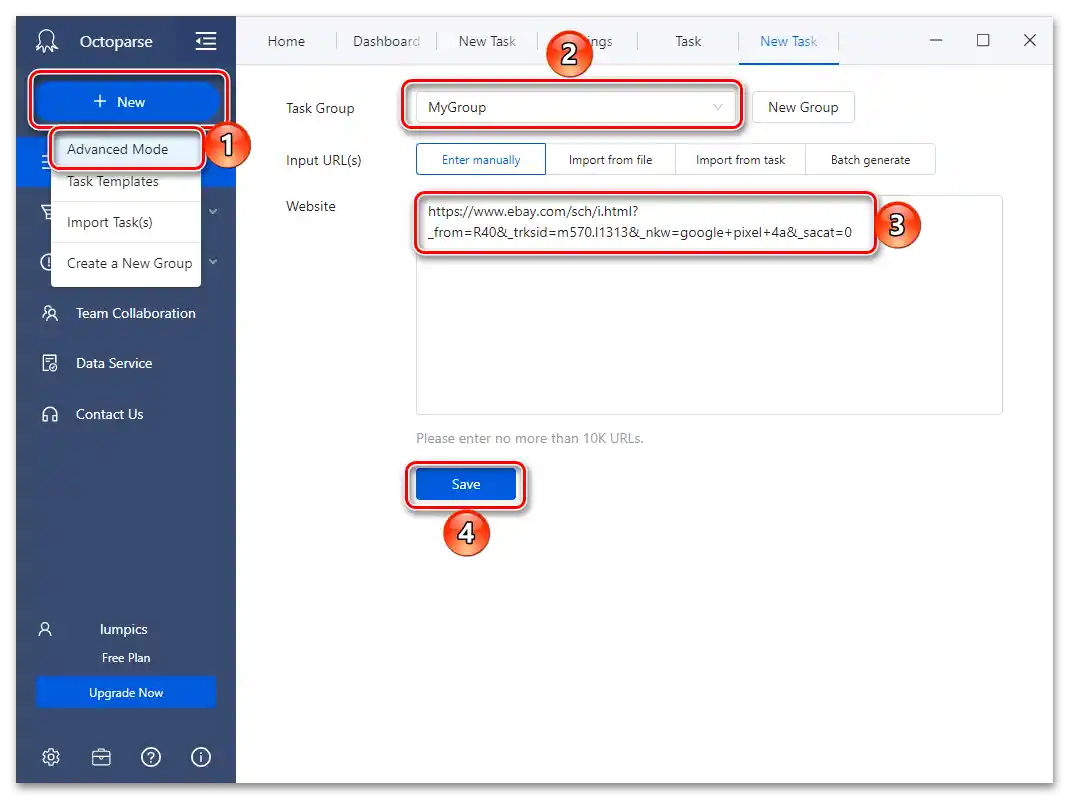Click into the Website URL text area
Viewport: 1069px width, 799px height.
pos(709,305)
